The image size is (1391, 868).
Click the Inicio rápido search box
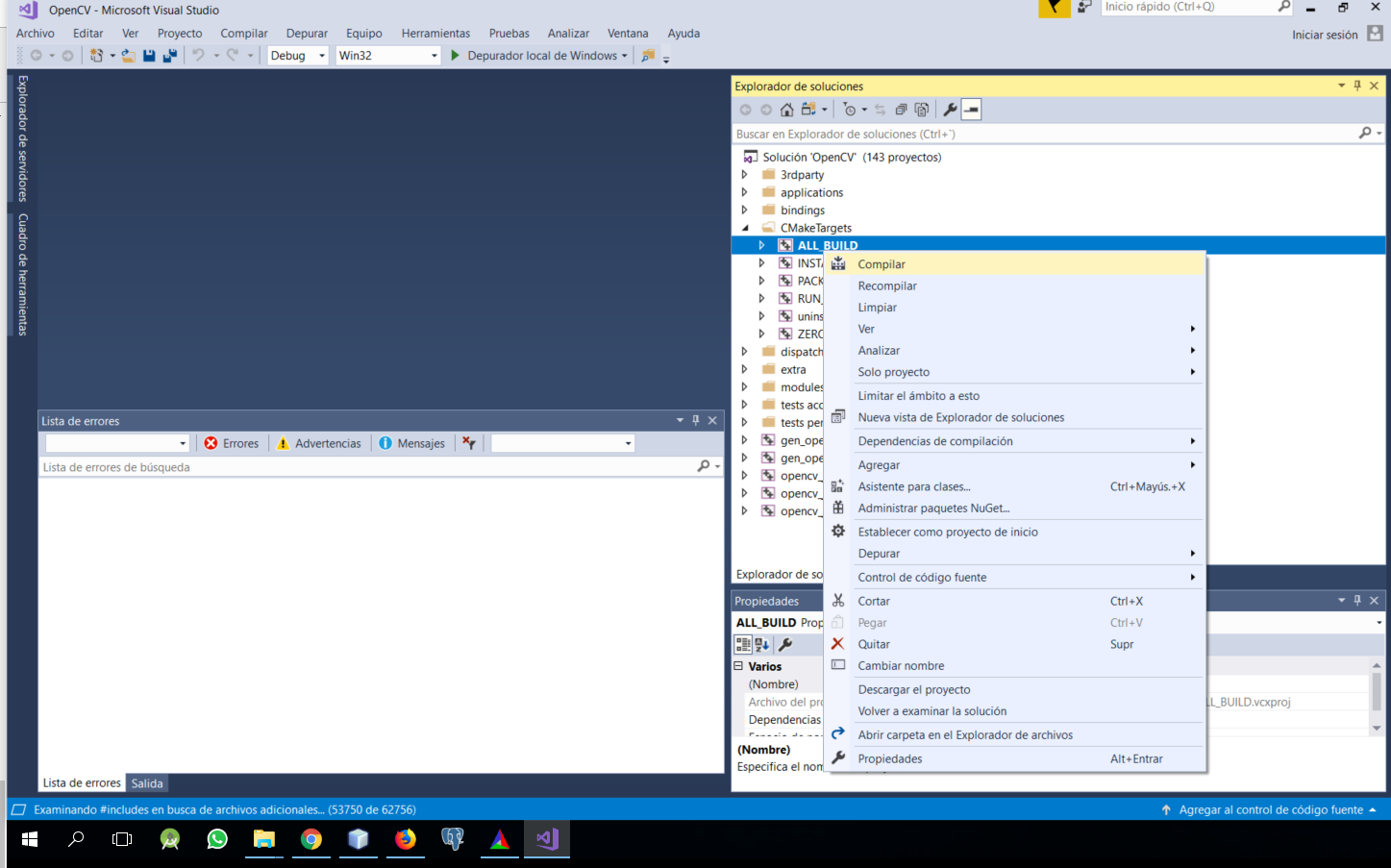coord(1188,7)
